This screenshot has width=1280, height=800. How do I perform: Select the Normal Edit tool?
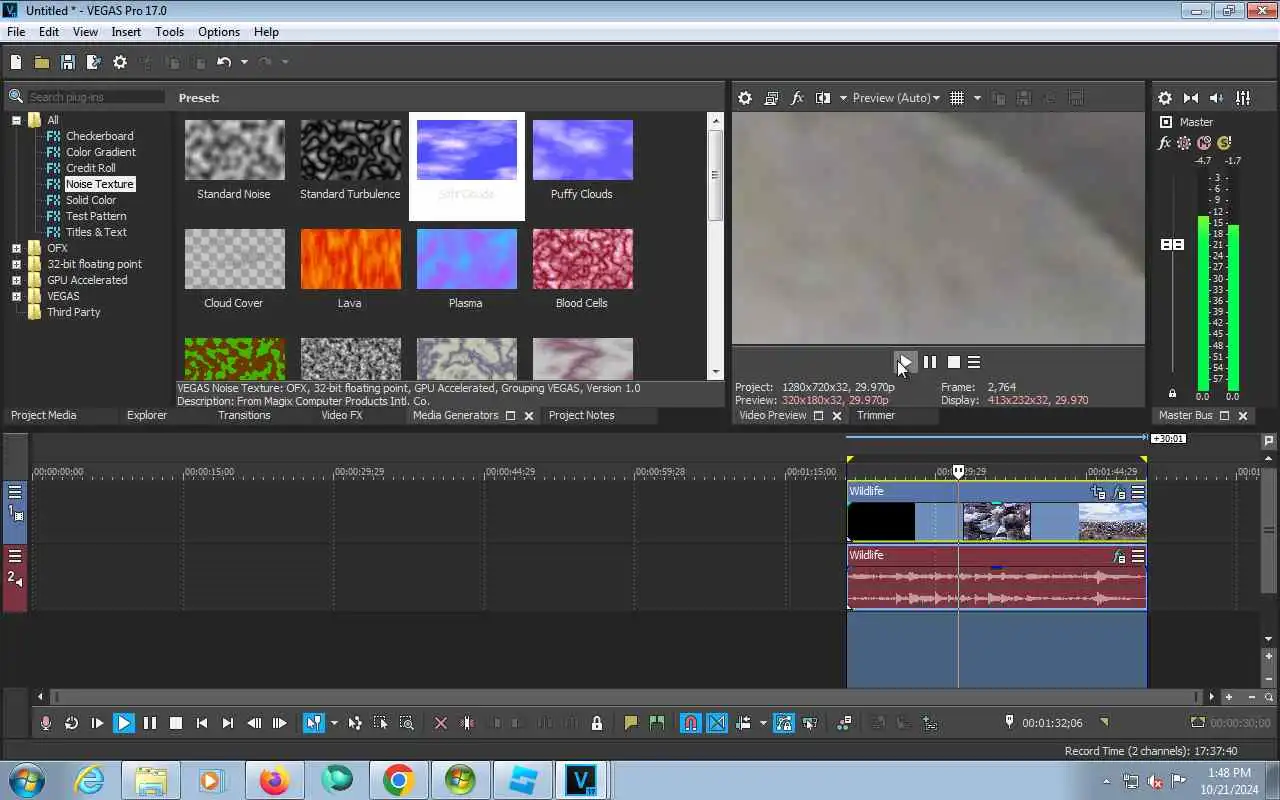[314, 723]
